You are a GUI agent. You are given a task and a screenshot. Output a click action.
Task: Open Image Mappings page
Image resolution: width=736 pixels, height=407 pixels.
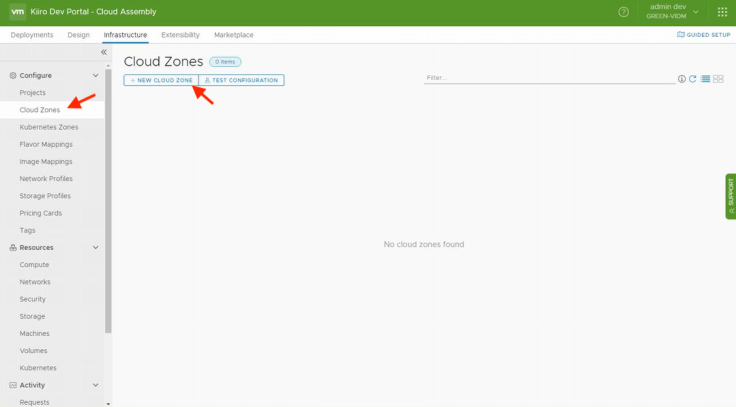point(46,161)
